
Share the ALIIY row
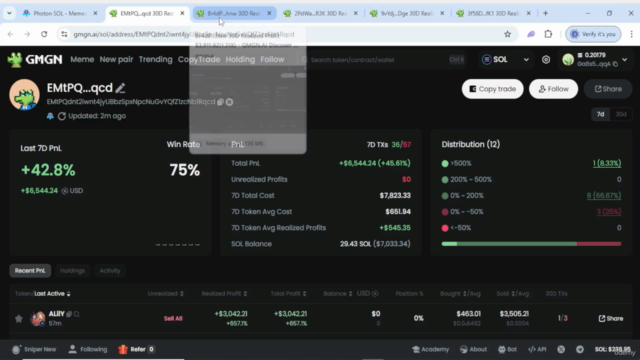point(611,318)
